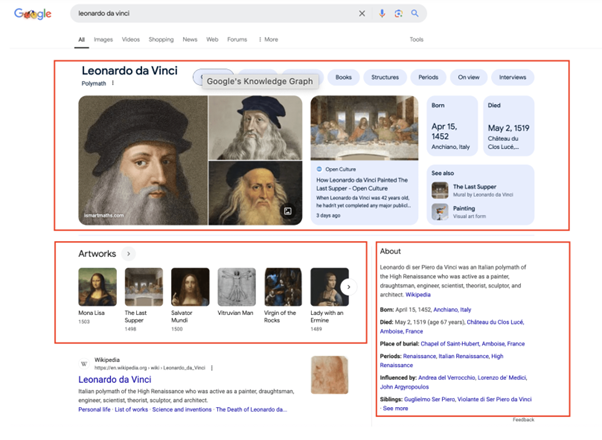Open the Tools option

pos(416,39)
